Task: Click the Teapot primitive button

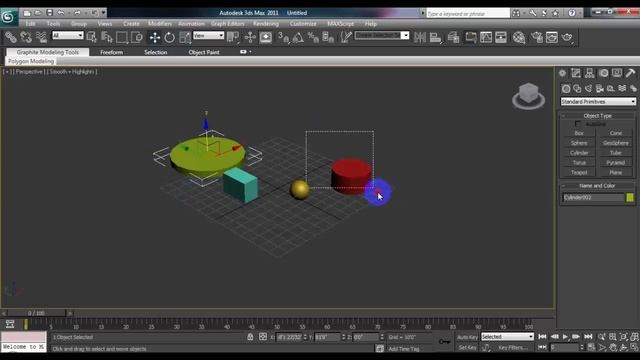Action: (x=579, y=172)
